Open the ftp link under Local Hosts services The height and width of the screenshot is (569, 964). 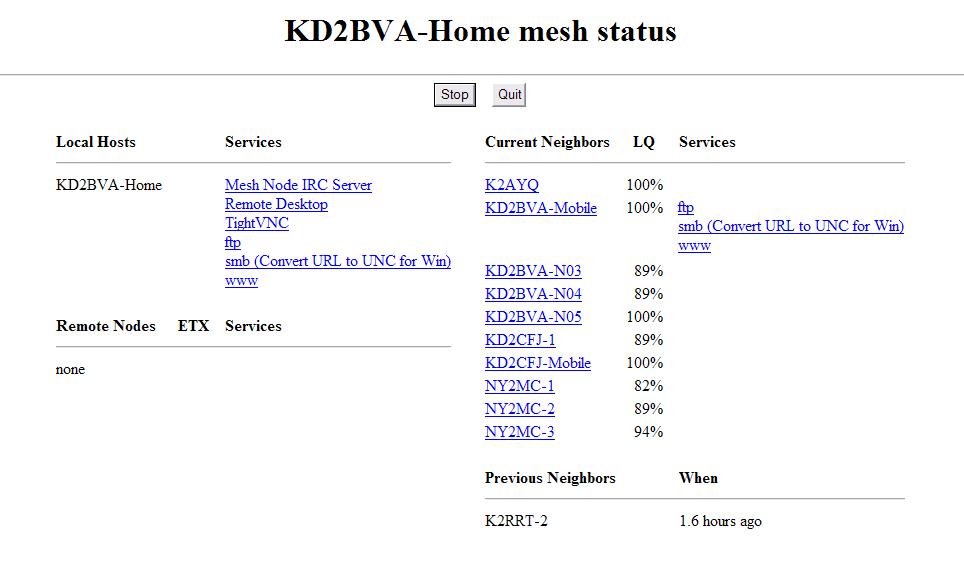pos(232,242)
